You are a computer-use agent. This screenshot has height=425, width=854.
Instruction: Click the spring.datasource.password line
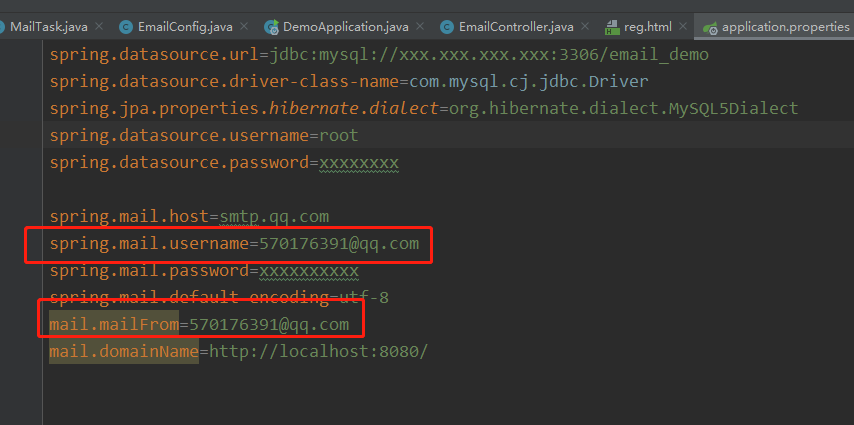click(x=224, y=162)
